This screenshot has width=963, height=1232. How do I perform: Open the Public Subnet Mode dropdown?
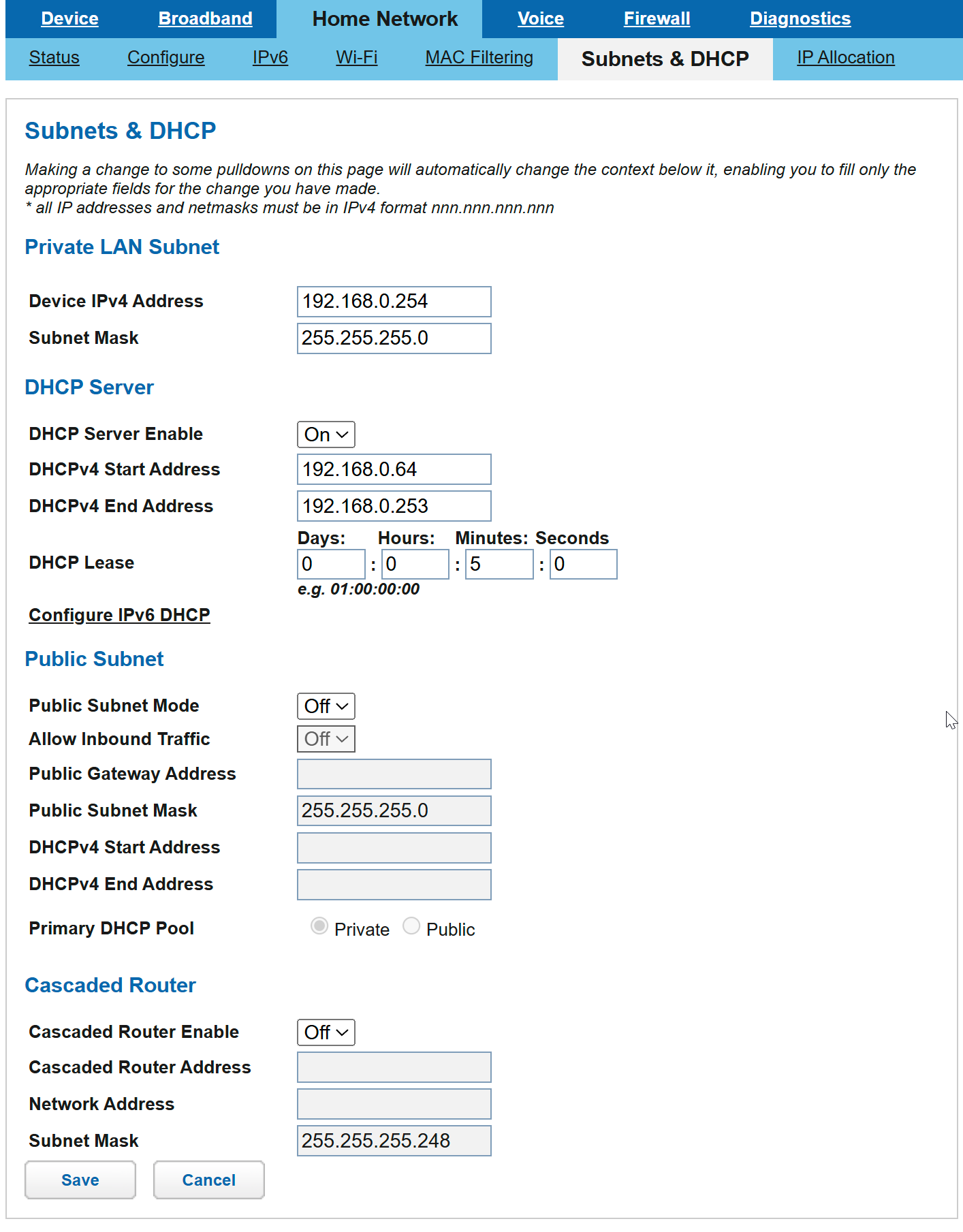click(326, 706)
